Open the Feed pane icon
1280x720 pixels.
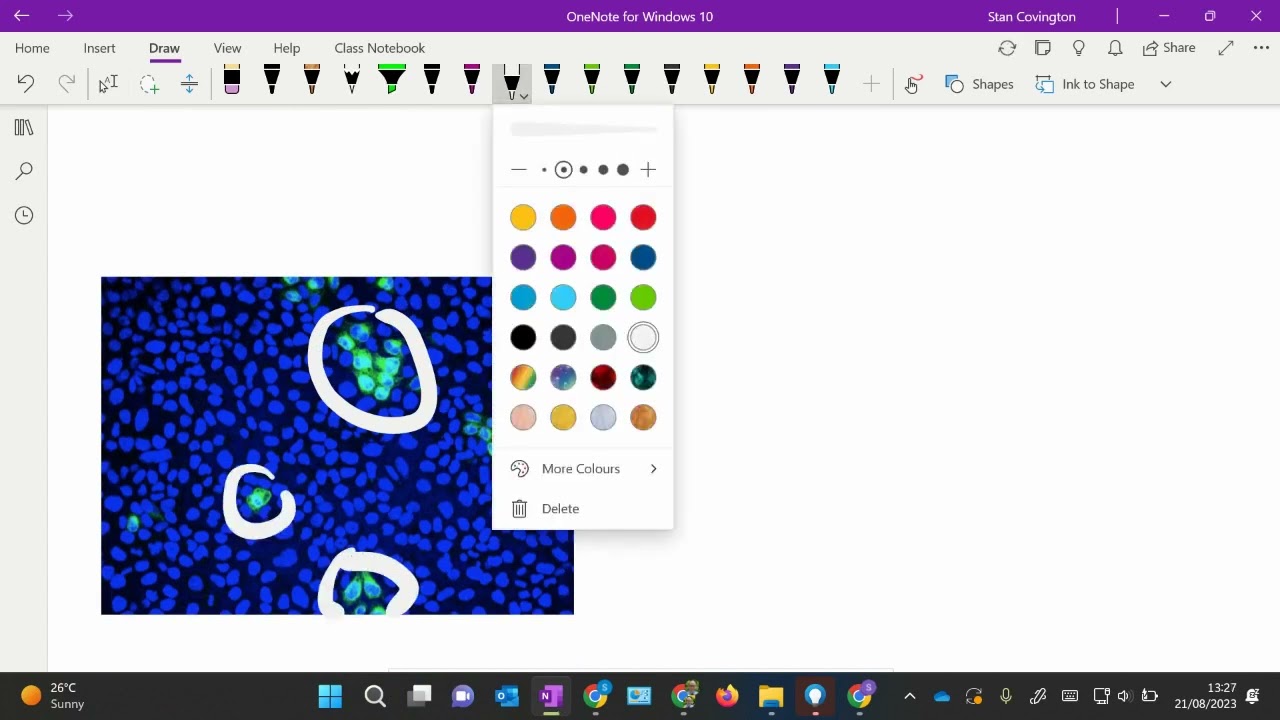click(x=1043, y=48)
